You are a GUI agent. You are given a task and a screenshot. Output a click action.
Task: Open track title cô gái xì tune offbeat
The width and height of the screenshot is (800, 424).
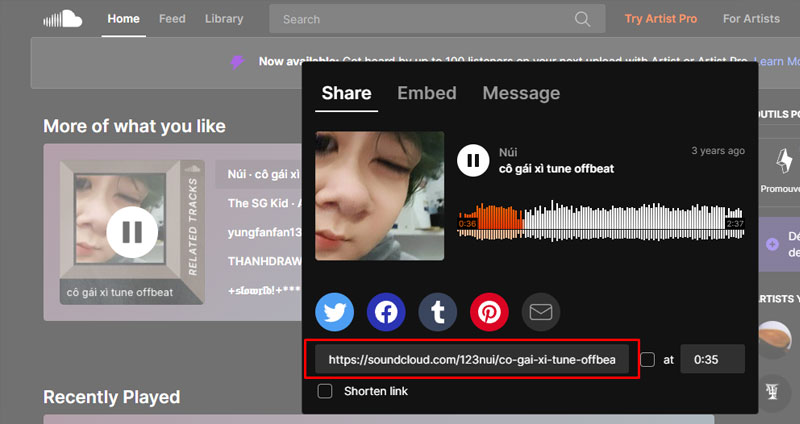coord(557,169)
